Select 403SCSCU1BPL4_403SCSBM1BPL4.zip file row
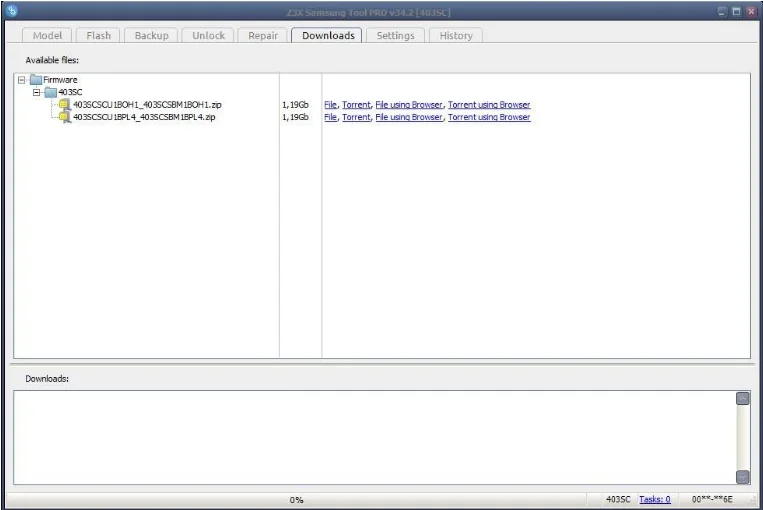This screenshot has width=763, height=510. (x=144, y=117)
